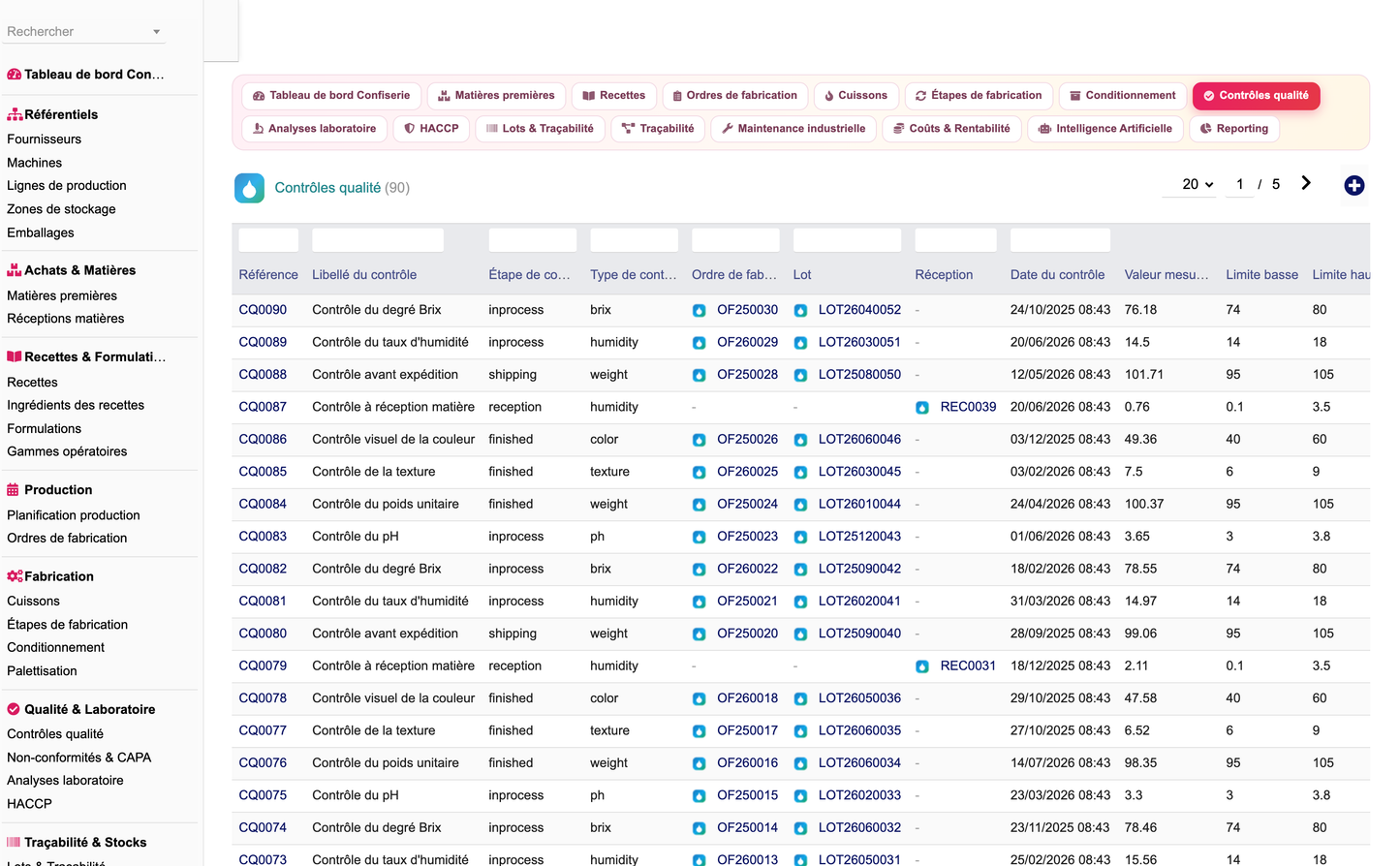Image resolution: width=1400 pixels, height=866 pixels.
Task: Open fabrication order OF250028 link
Action: (747, 375)
